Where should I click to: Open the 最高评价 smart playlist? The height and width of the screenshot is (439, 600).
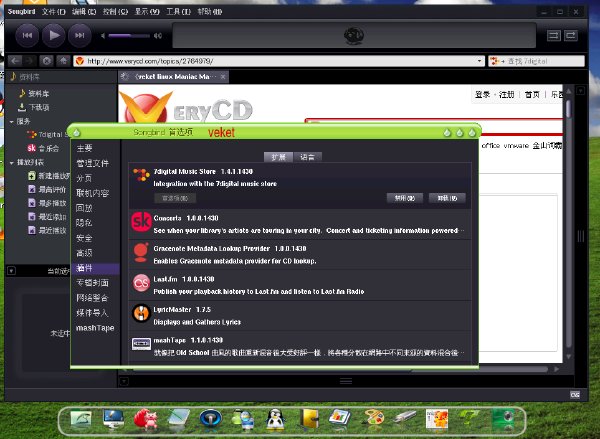(47, 189)
